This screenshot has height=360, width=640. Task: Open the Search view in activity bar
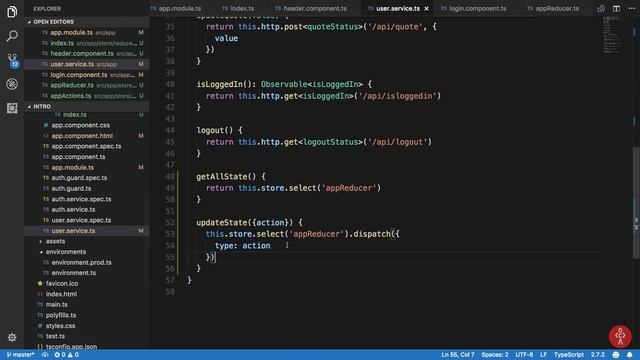pyautogui.click(x=12, y=36)
